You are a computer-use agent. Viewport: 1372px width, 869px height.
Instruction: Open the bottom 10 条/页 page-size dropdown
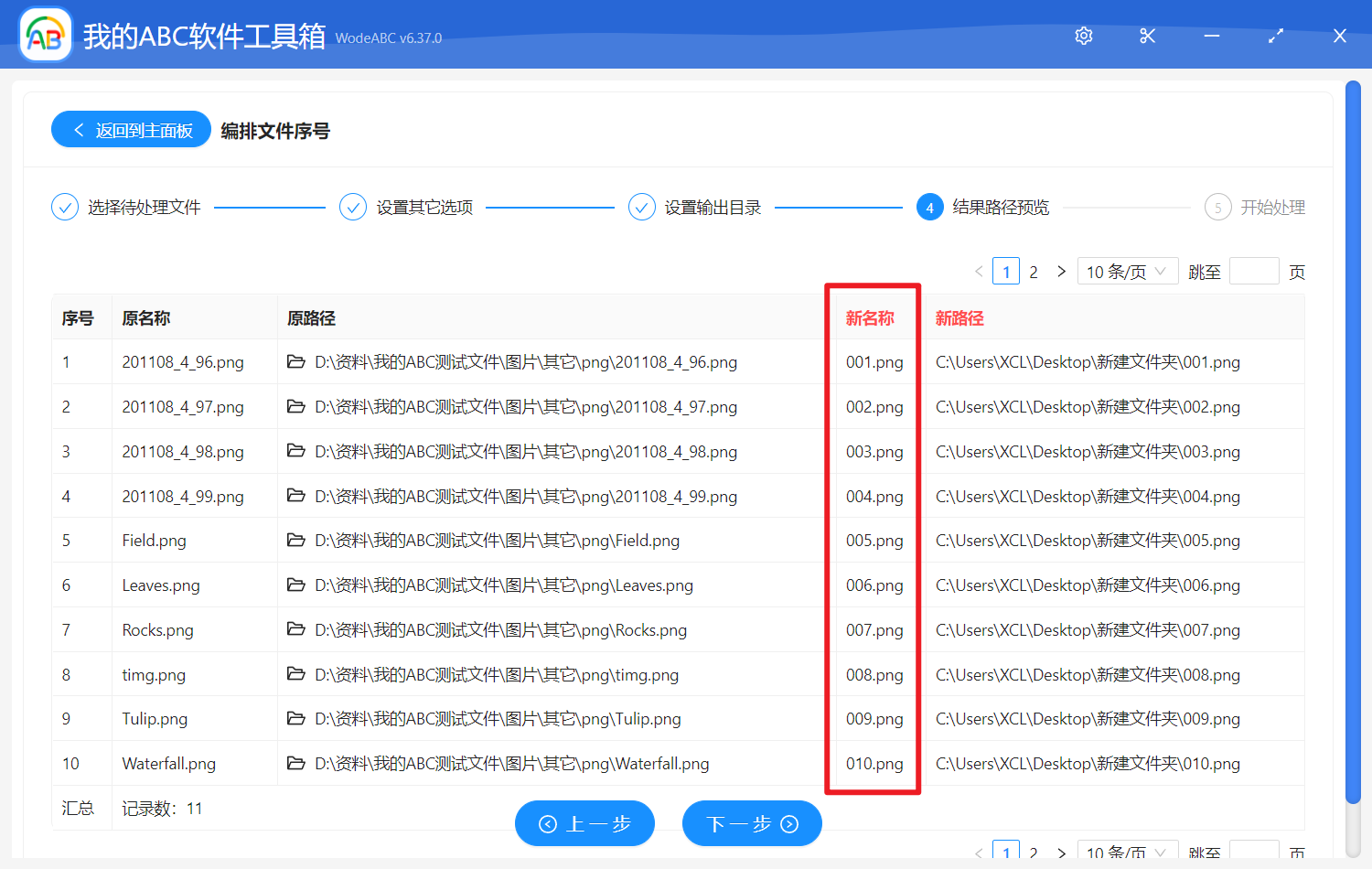(x=1127, y=850)
